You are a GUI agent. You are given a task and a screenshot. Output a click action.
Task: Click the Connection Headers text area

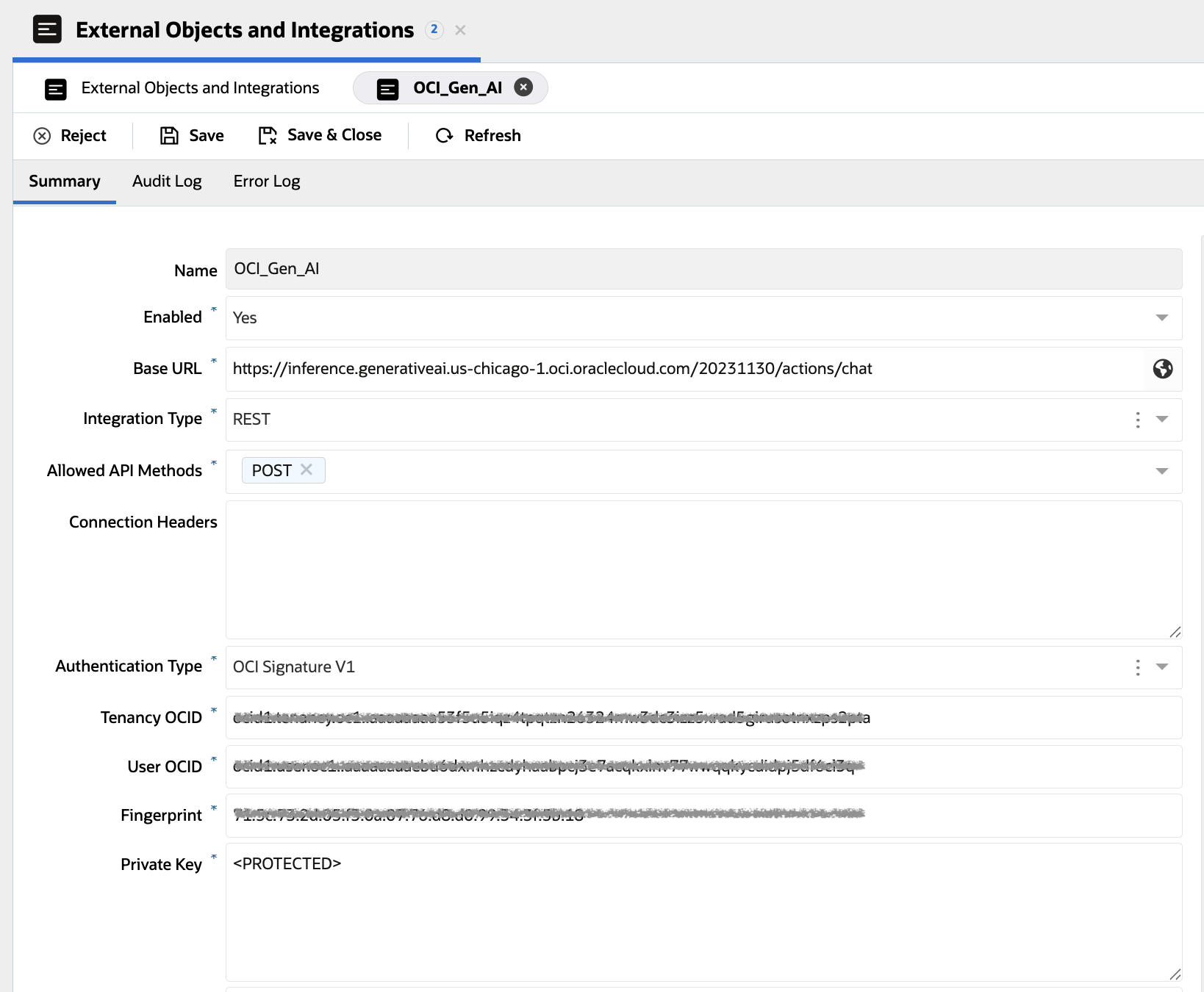coord(703,570)
